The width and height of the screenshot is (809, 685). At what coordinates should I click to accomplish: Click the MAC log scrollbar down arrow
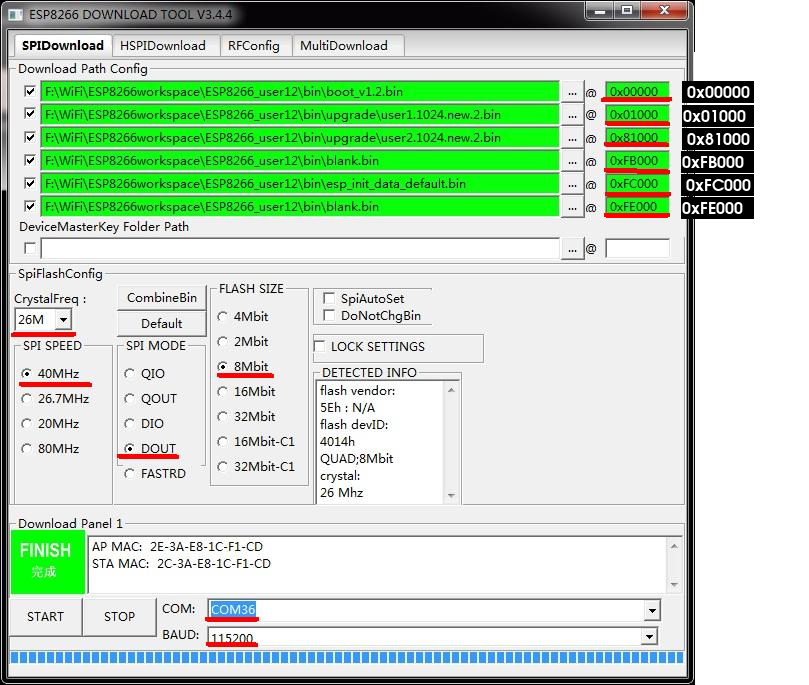coord(674,584)
